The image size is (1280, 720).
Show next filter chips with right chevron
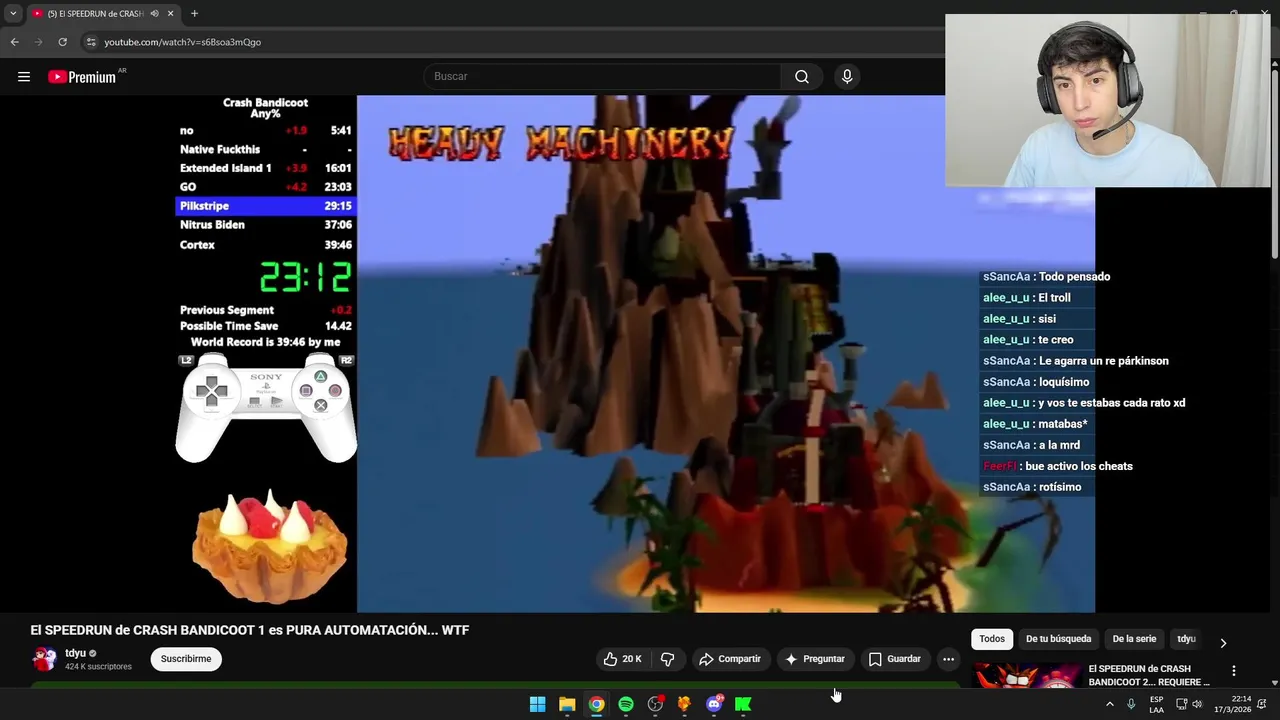pyautogui.click(x=1223, y=643)
